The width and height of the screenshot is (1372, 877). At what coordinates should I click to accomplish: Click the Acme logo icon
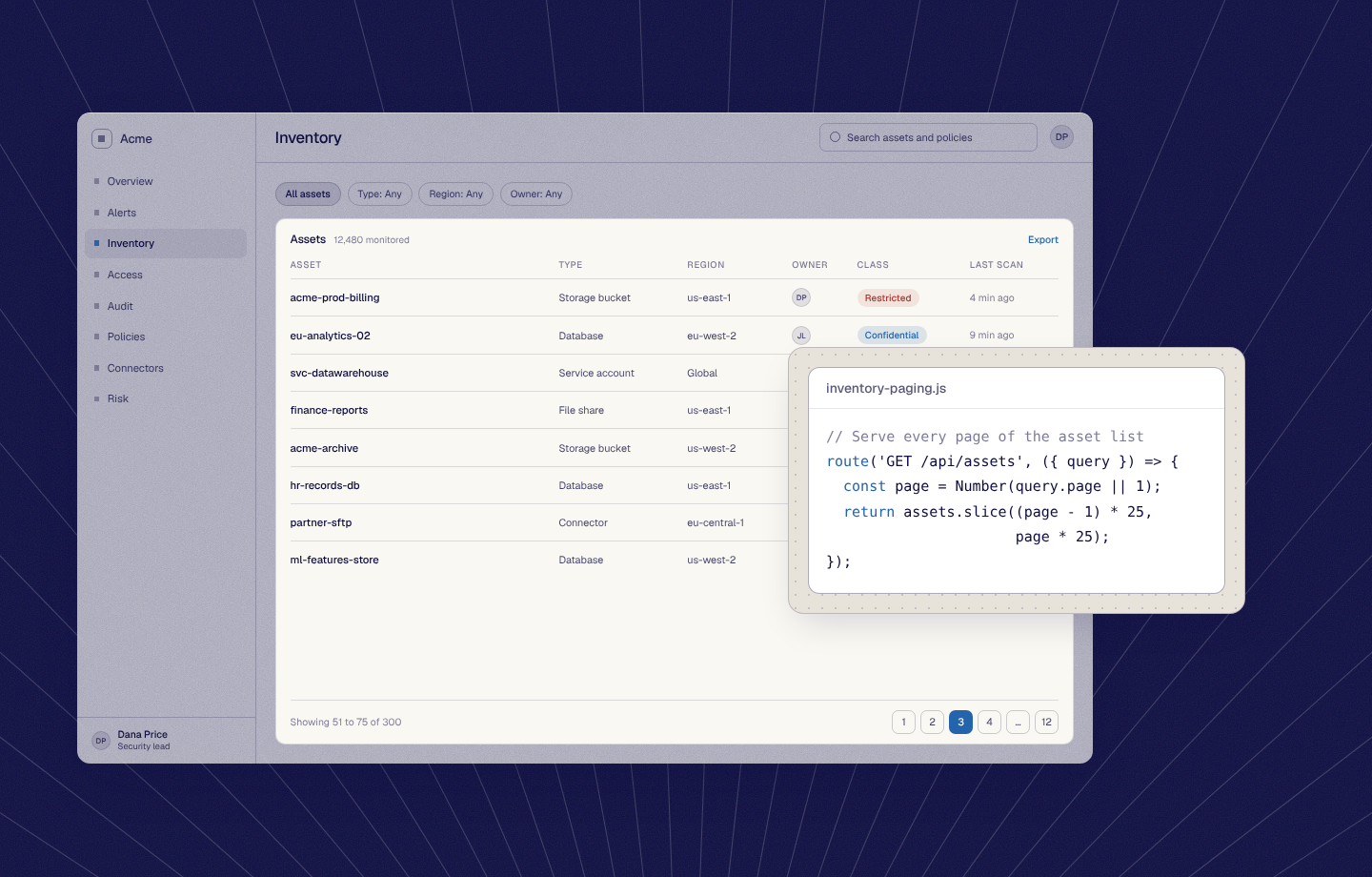102,138
